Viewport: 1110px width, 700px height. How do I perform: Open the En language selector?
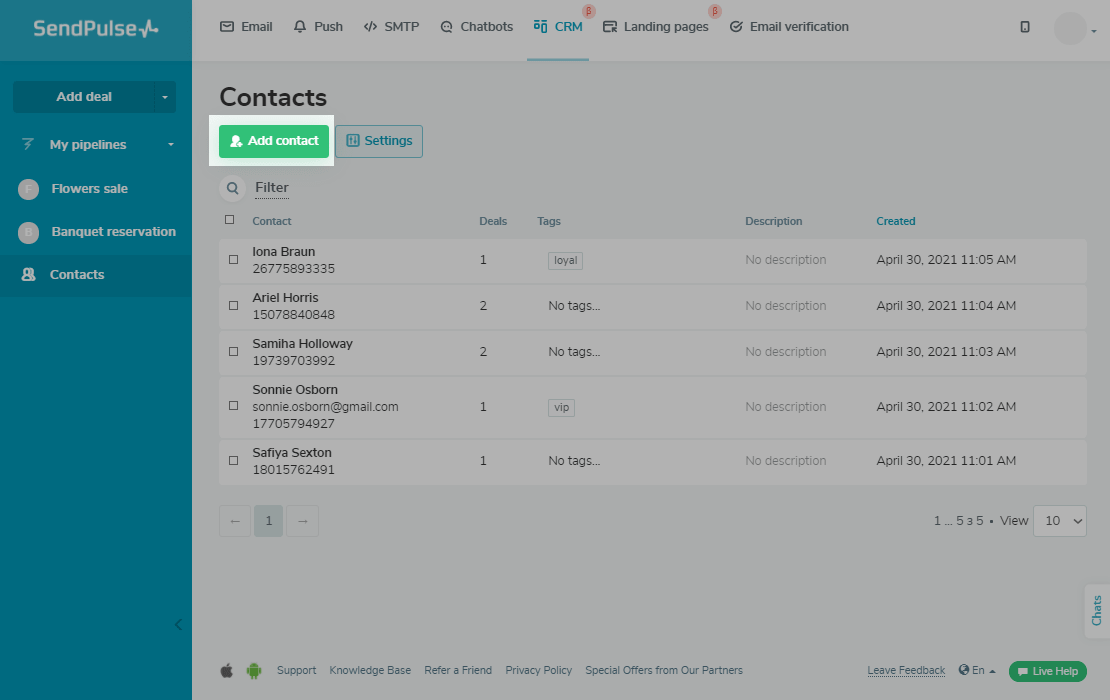[978, 670]
